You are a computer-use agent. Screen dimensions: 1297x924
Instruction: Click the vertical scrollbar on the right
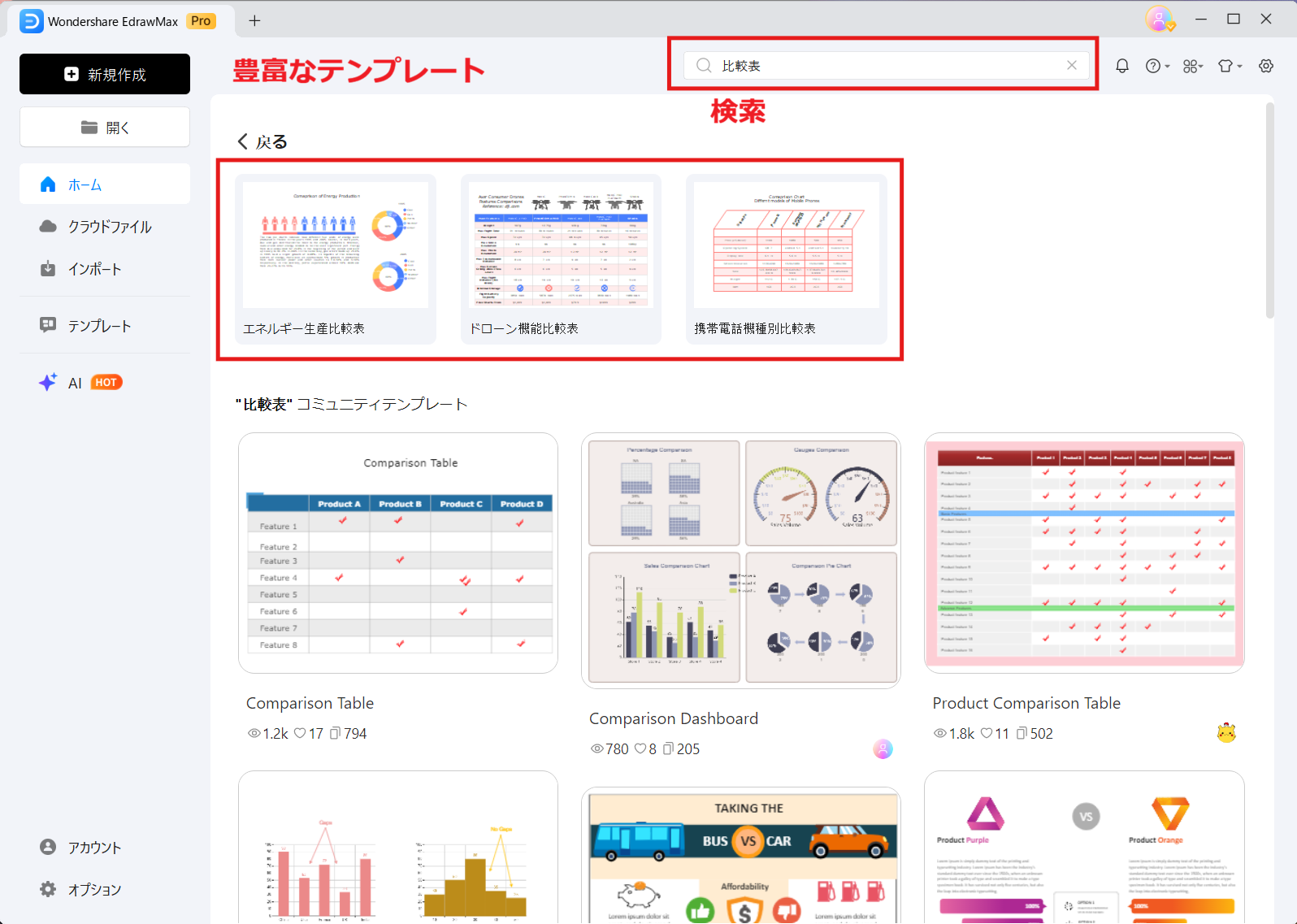[x=1270, y=210]
